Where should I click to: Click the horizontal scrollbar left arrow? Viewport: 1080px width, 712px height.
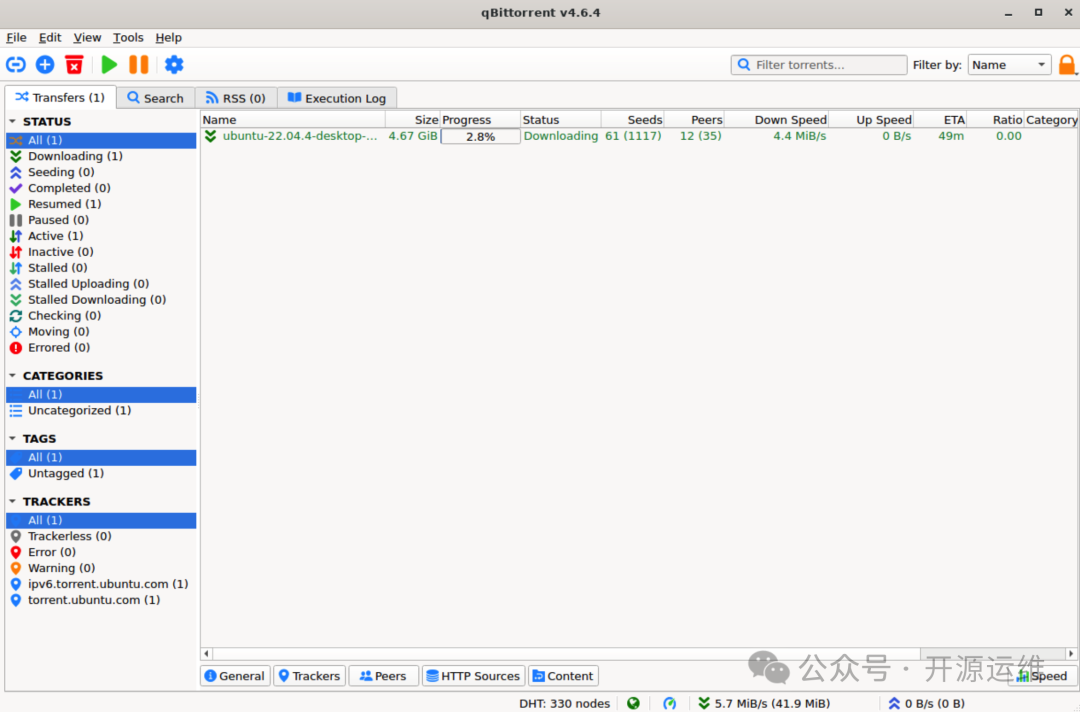(x=207, y=653)
